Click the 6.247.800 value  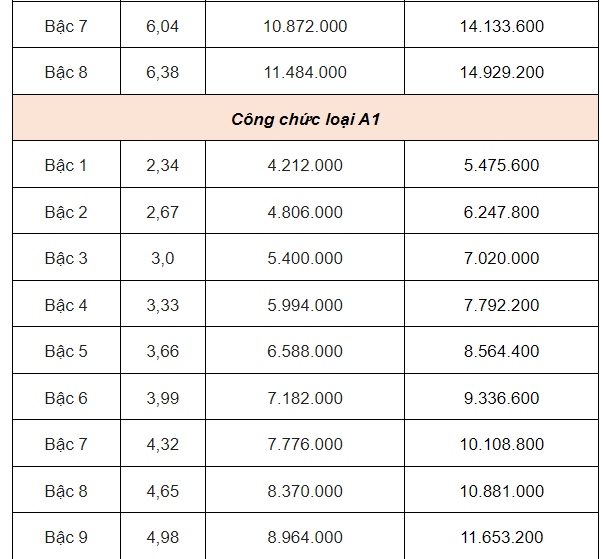tap(501, 212)
